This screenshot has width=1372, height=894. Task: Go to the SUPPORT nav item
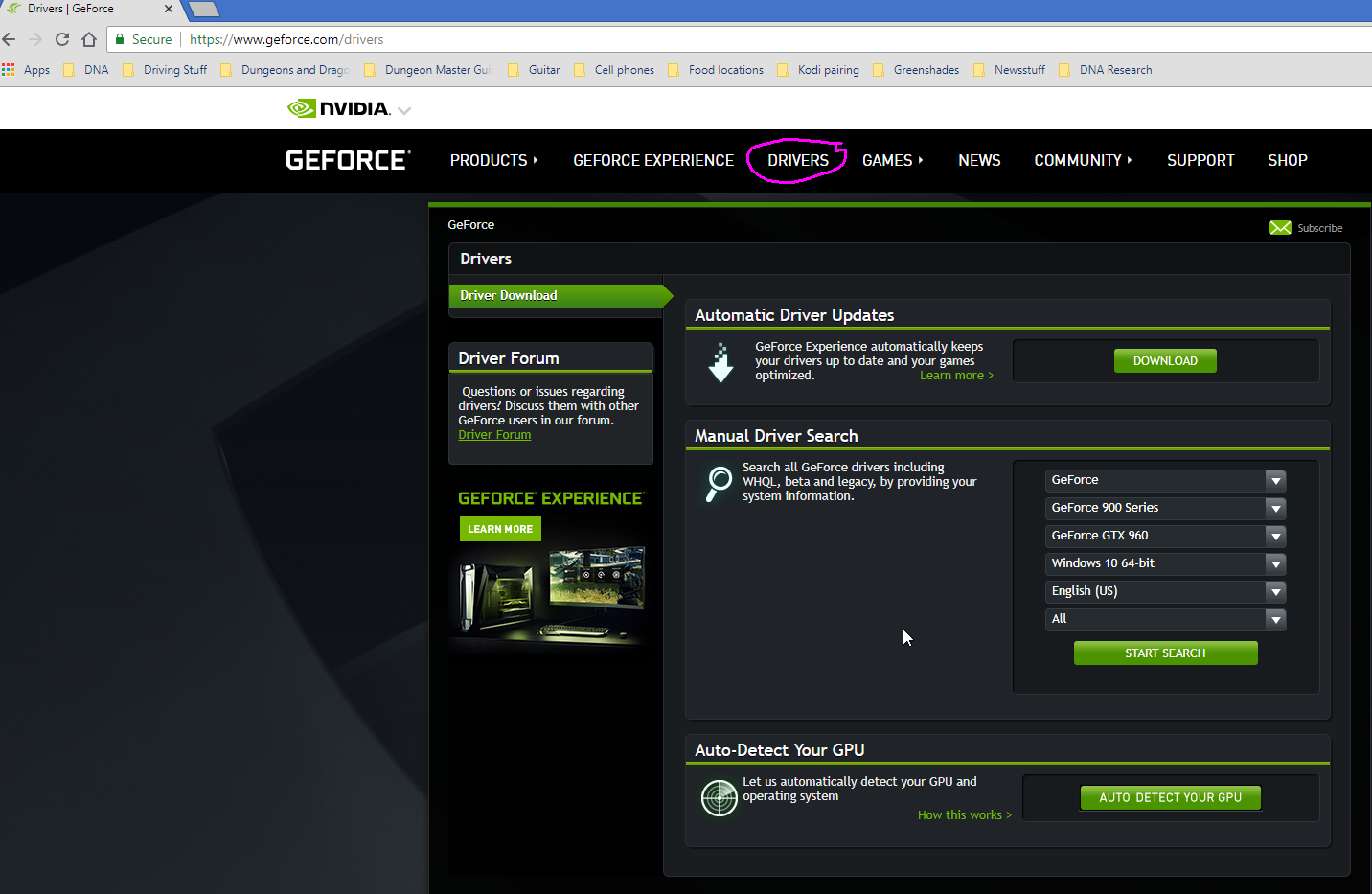coord(1200,160)
